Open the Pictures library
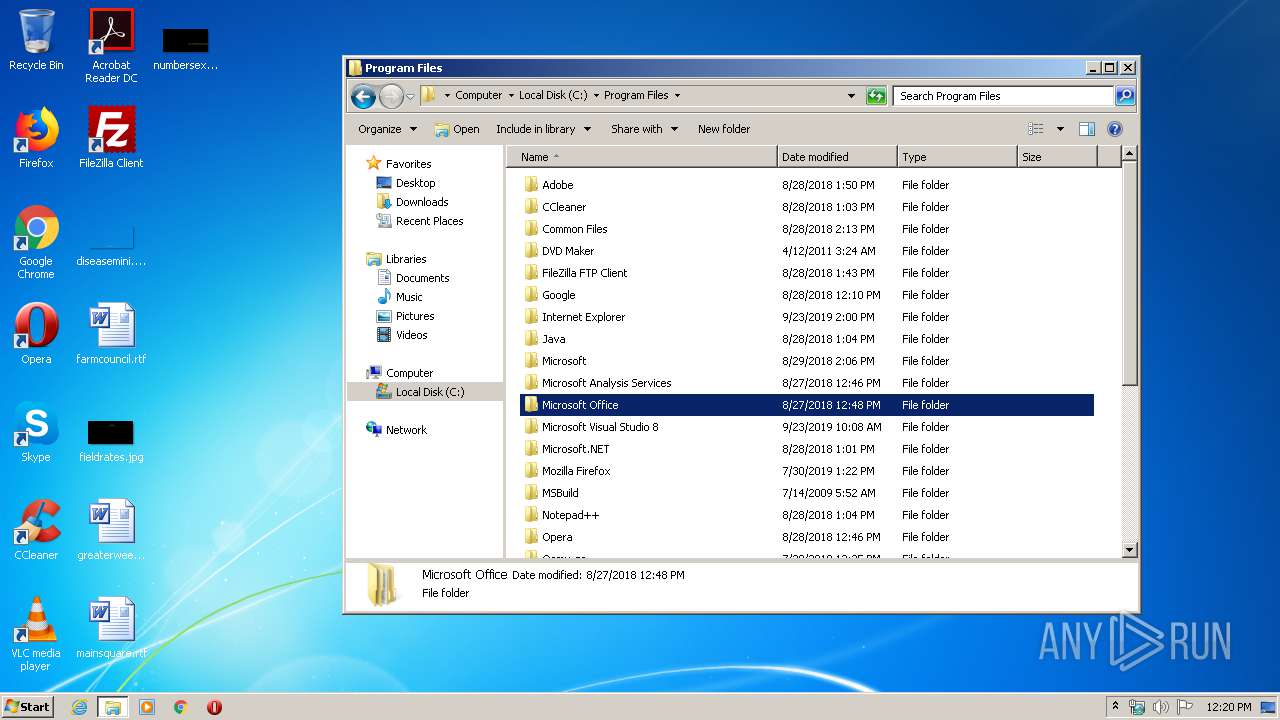1280x720 pixels. point(415,316)
